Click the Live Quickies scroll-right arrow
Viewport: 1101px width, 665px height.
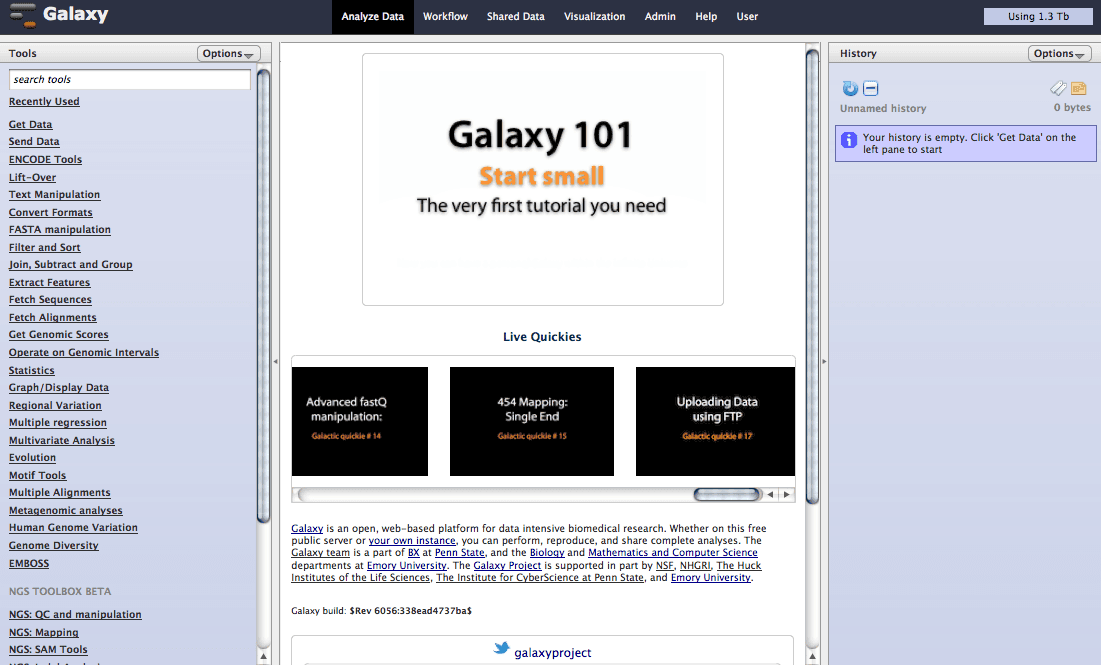pos(786,494)
